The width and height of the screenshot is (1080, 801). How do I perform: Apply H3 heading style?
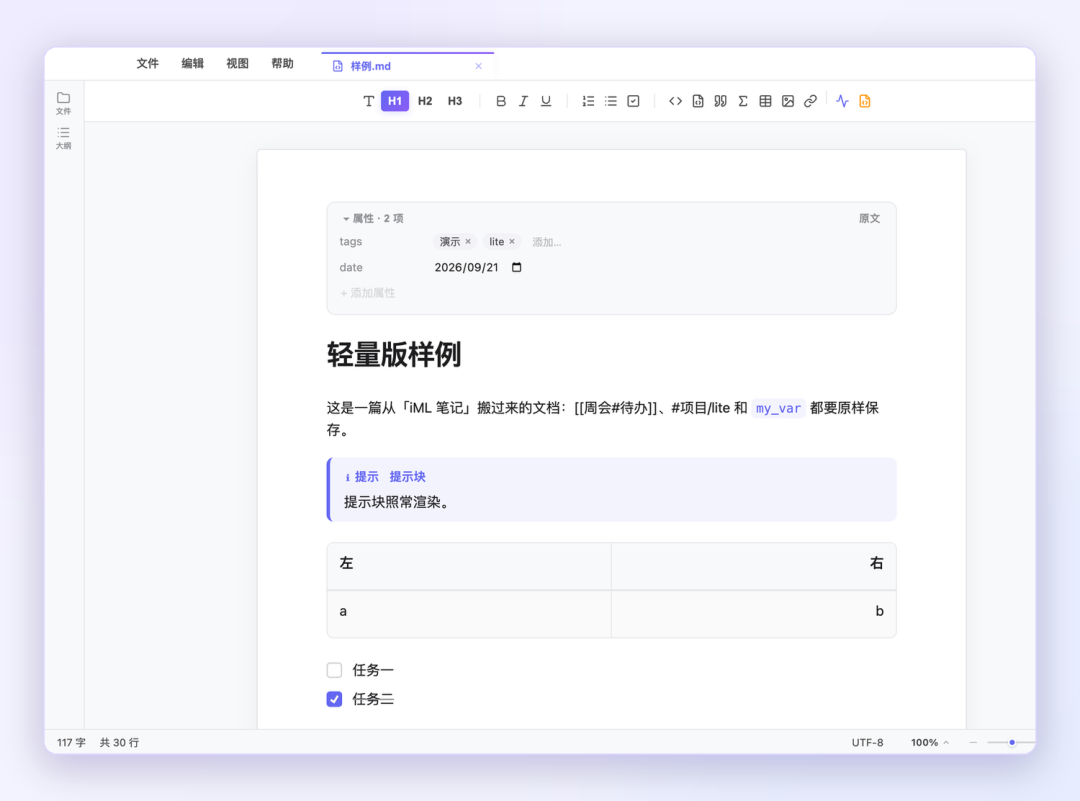455,101
